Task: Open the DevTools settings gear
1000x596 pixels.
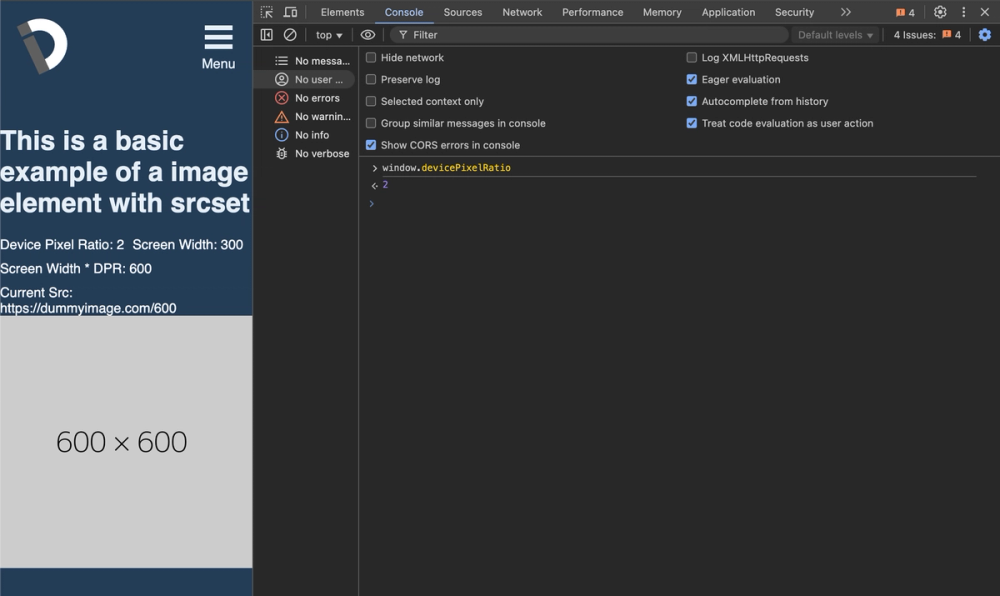Action: point(940,12)
